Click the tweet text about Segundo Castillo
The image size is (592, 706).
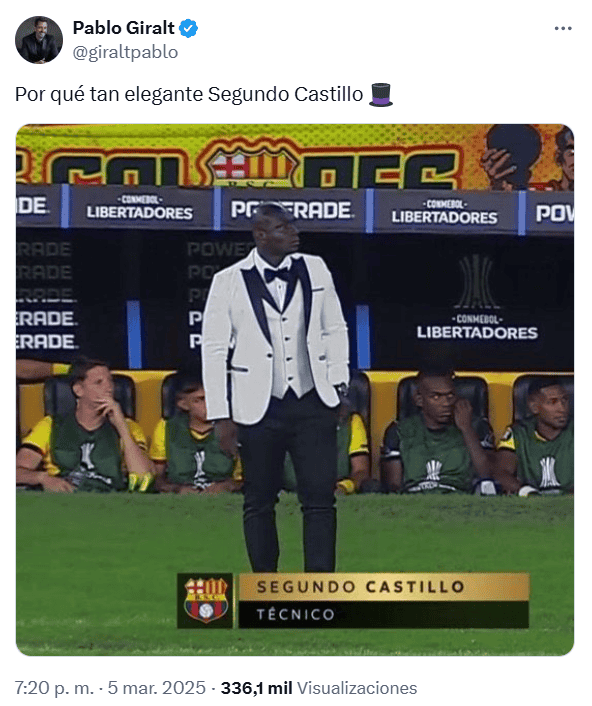(x=189, y=95)
